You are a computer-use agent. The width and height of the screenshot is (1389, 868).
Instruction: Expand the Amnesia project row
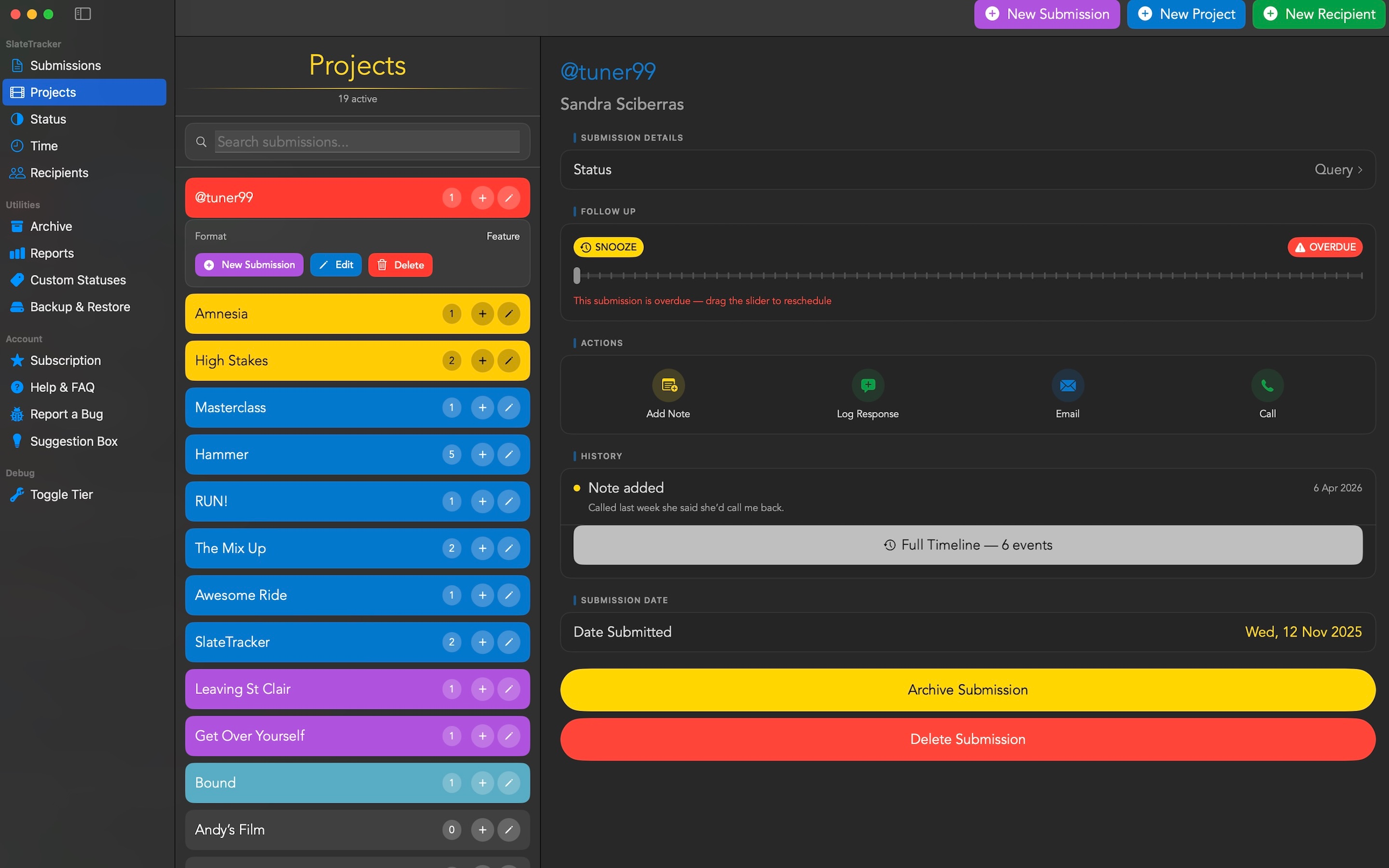(x=357, y=314)
